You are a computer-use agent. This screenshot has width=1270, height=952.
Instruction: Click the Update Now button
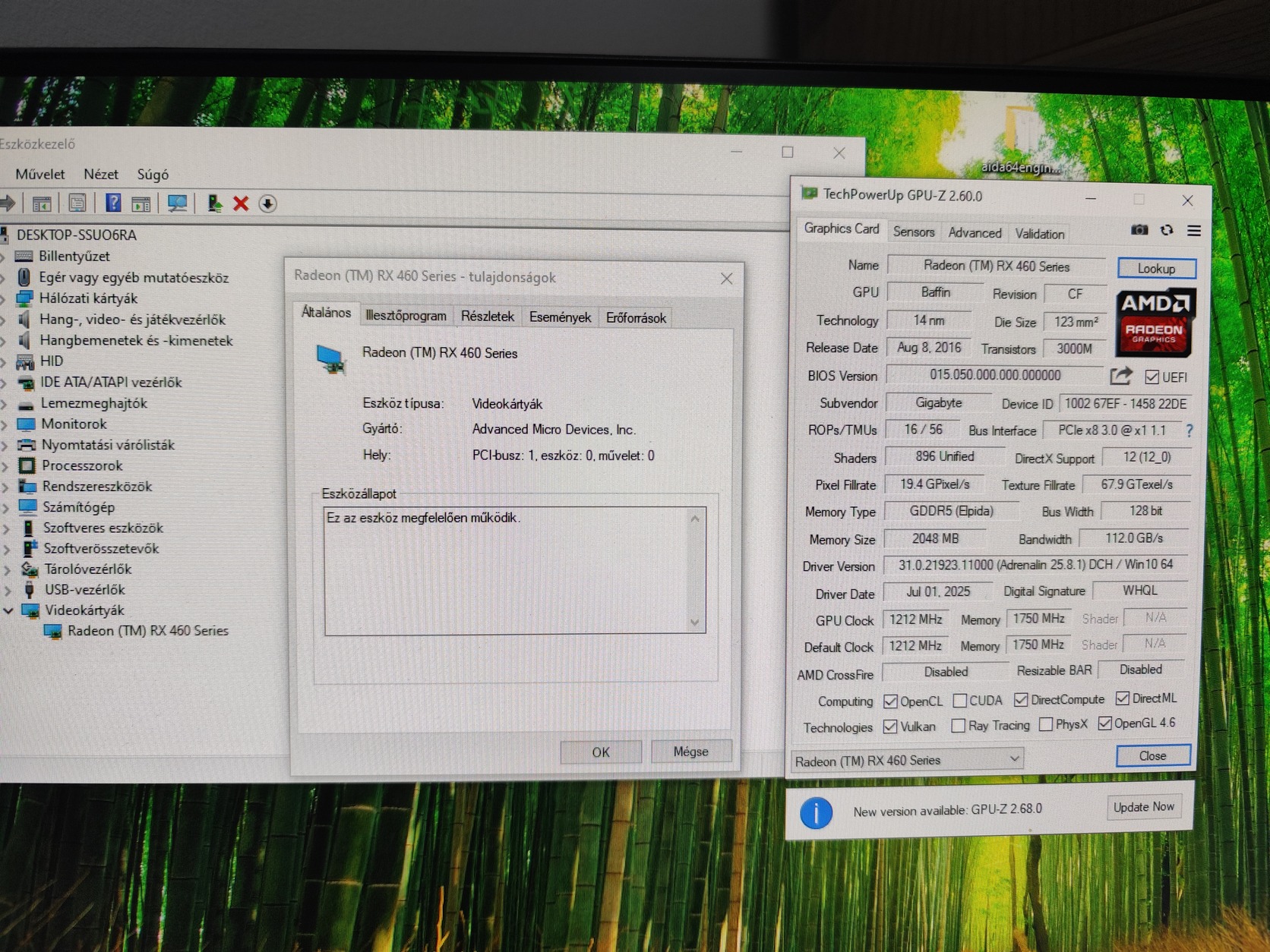1143,807
